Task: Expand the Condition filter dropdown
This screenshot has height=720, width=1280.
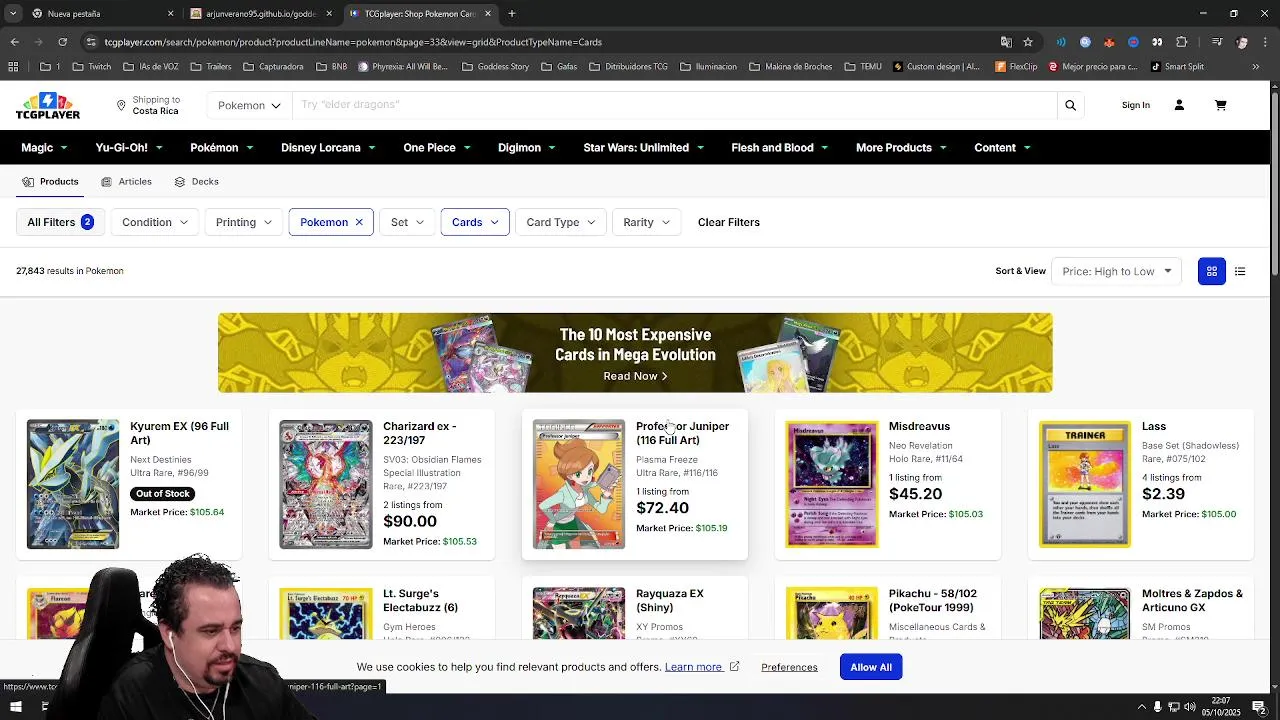Action: pos(155,222)
